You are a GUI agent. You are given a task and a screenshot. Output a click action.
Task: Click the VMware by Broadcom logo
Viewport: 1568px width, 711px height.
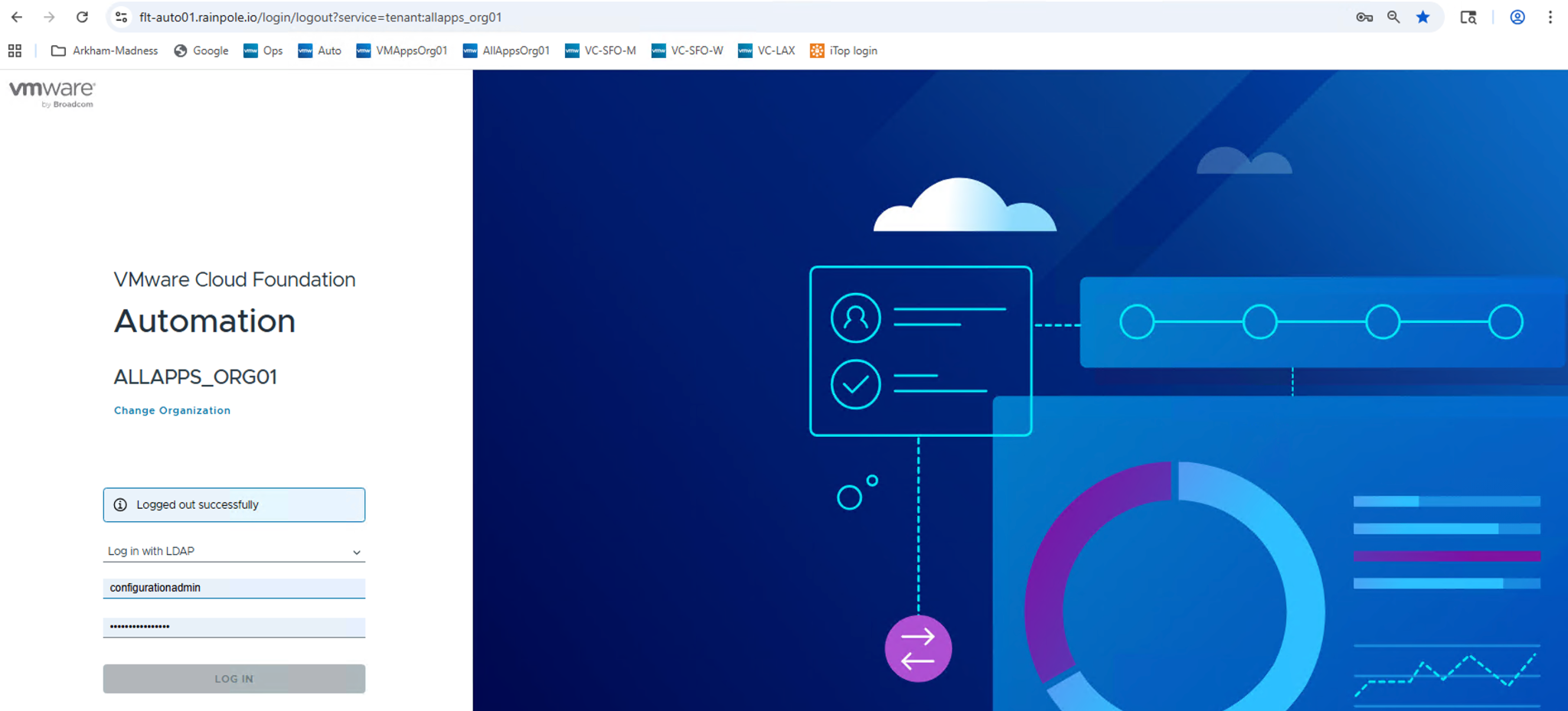click(x=52, y=94)
